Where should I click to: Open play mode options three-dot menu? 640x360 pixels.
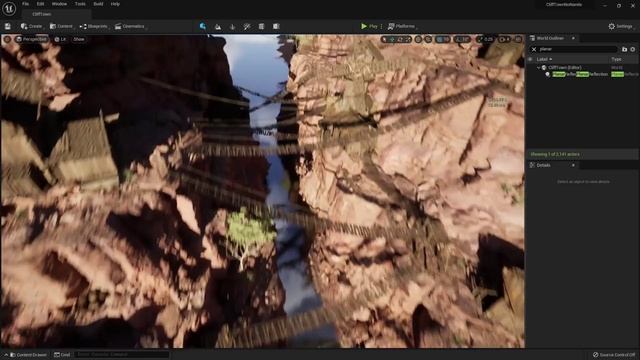(x=381, y=26)
